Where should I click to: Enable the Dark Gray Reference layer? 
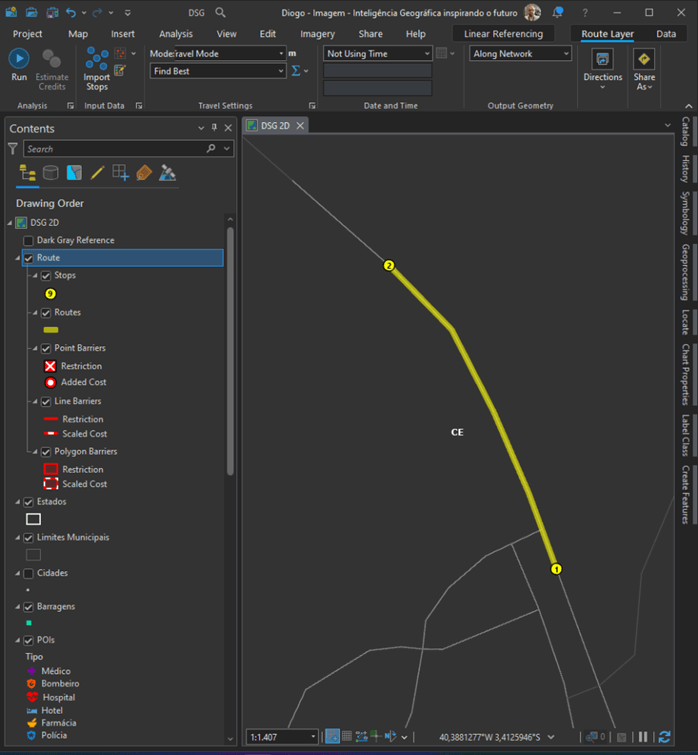pyautogui.click(x=28, y=241)
